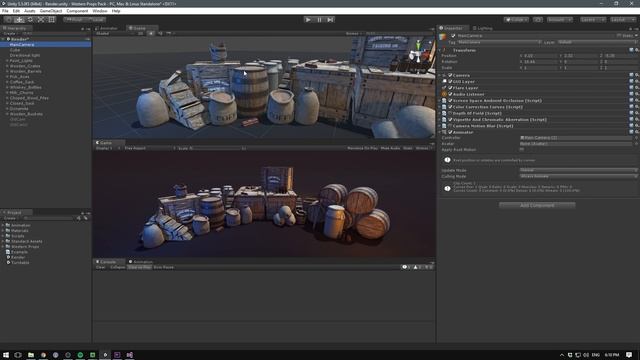
Task: Toggle the Flare Layer checkbox
Action: tap(450, 88)
